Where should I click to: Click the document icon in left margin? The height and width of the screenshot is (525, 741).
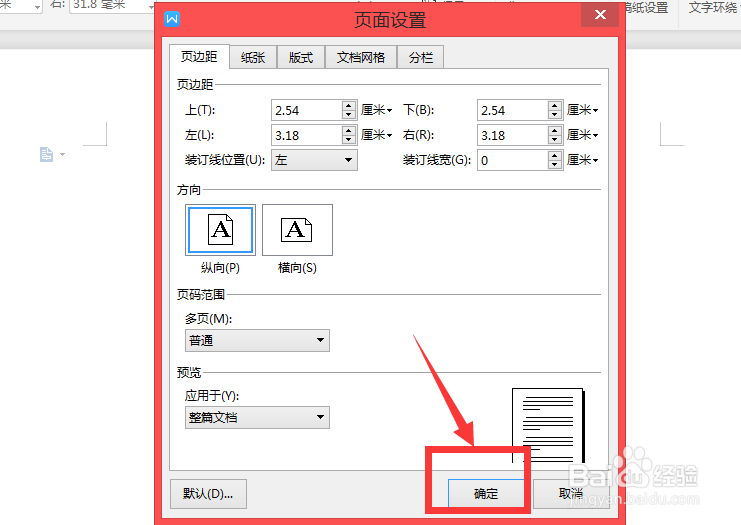(x=46, y=155)
